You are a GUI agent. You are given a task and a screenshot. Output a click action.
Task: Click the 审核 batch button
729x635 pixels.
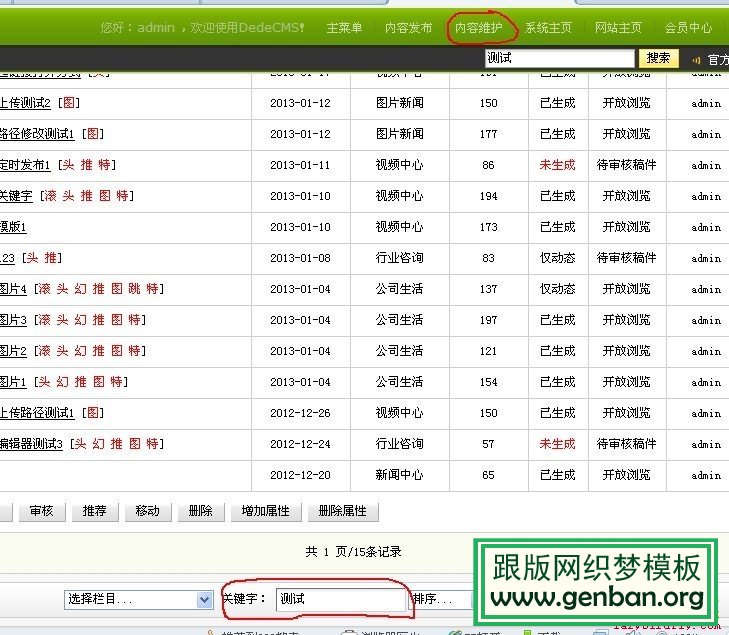pos(42,511)
